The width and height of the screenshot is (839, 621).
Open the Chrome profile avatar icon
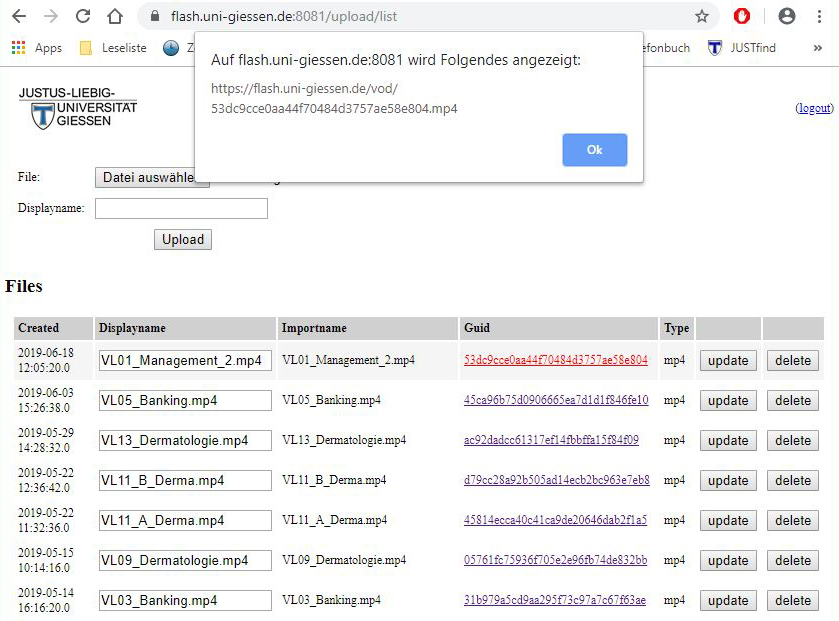[x=787, y=16]
